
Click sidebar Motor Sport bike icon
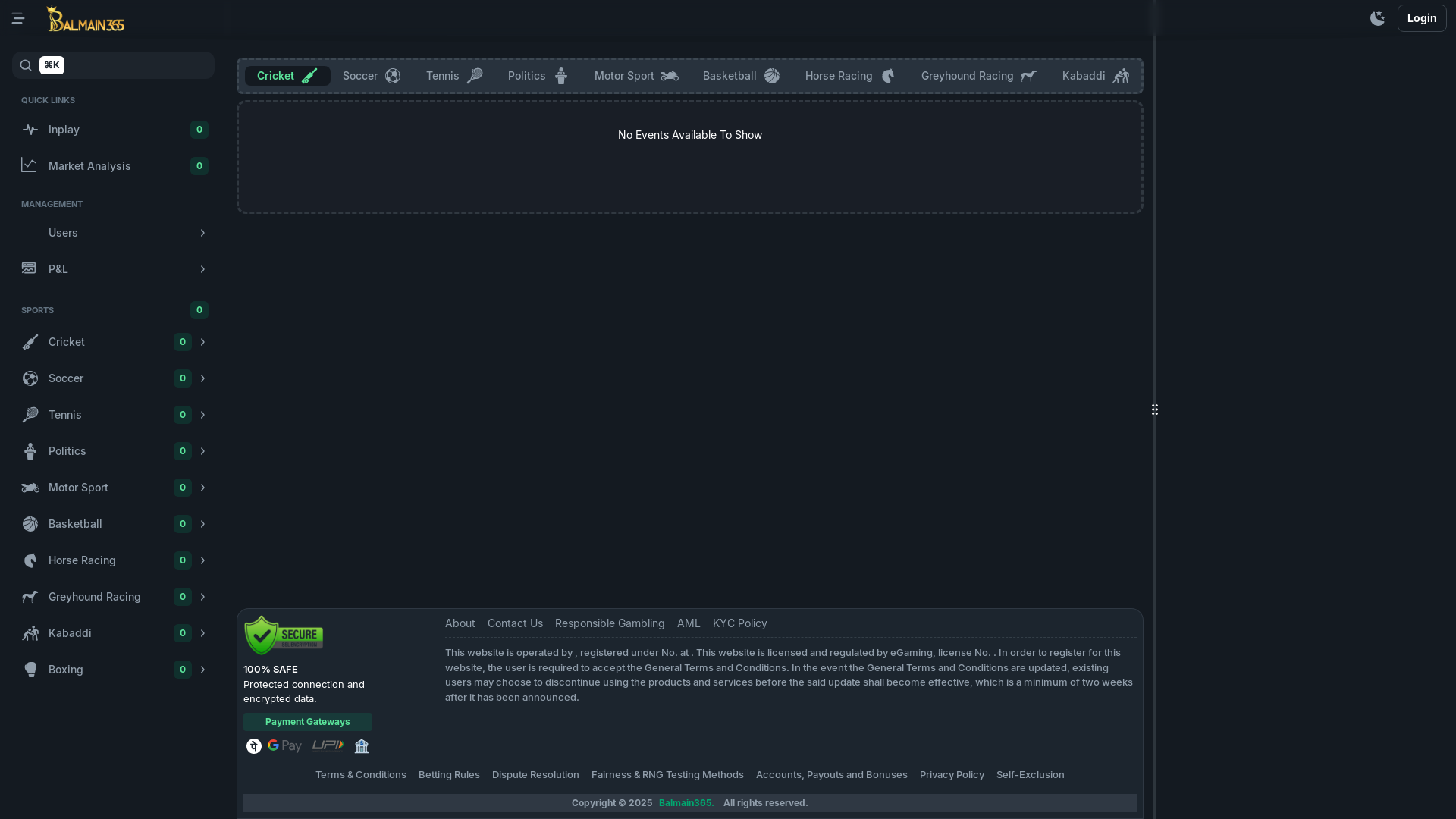30,488
